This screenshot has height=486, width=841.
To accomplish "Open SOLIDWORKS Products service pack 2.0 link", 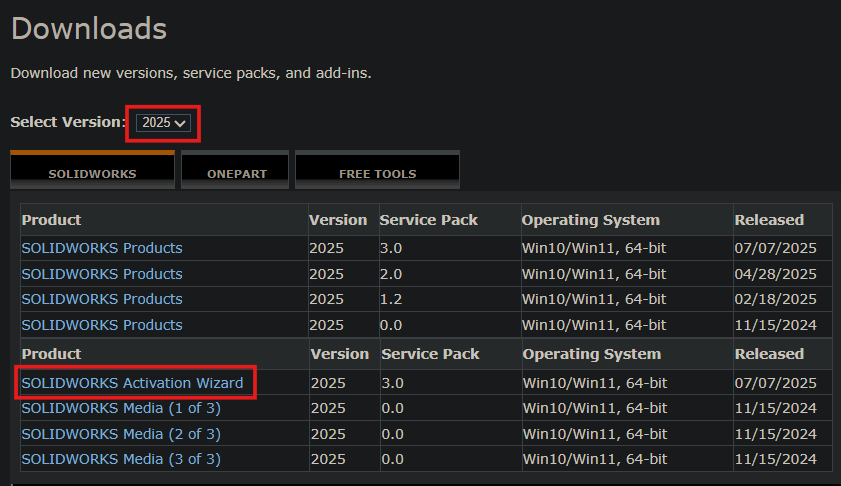I will 102,274.
